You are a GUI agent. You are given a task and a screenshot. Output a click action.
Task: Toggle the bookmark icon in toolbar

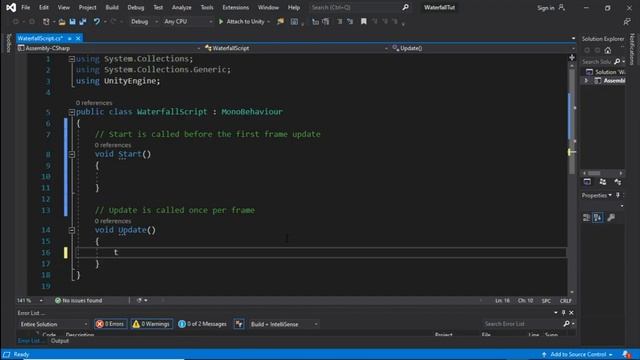[x=363, y=22]
